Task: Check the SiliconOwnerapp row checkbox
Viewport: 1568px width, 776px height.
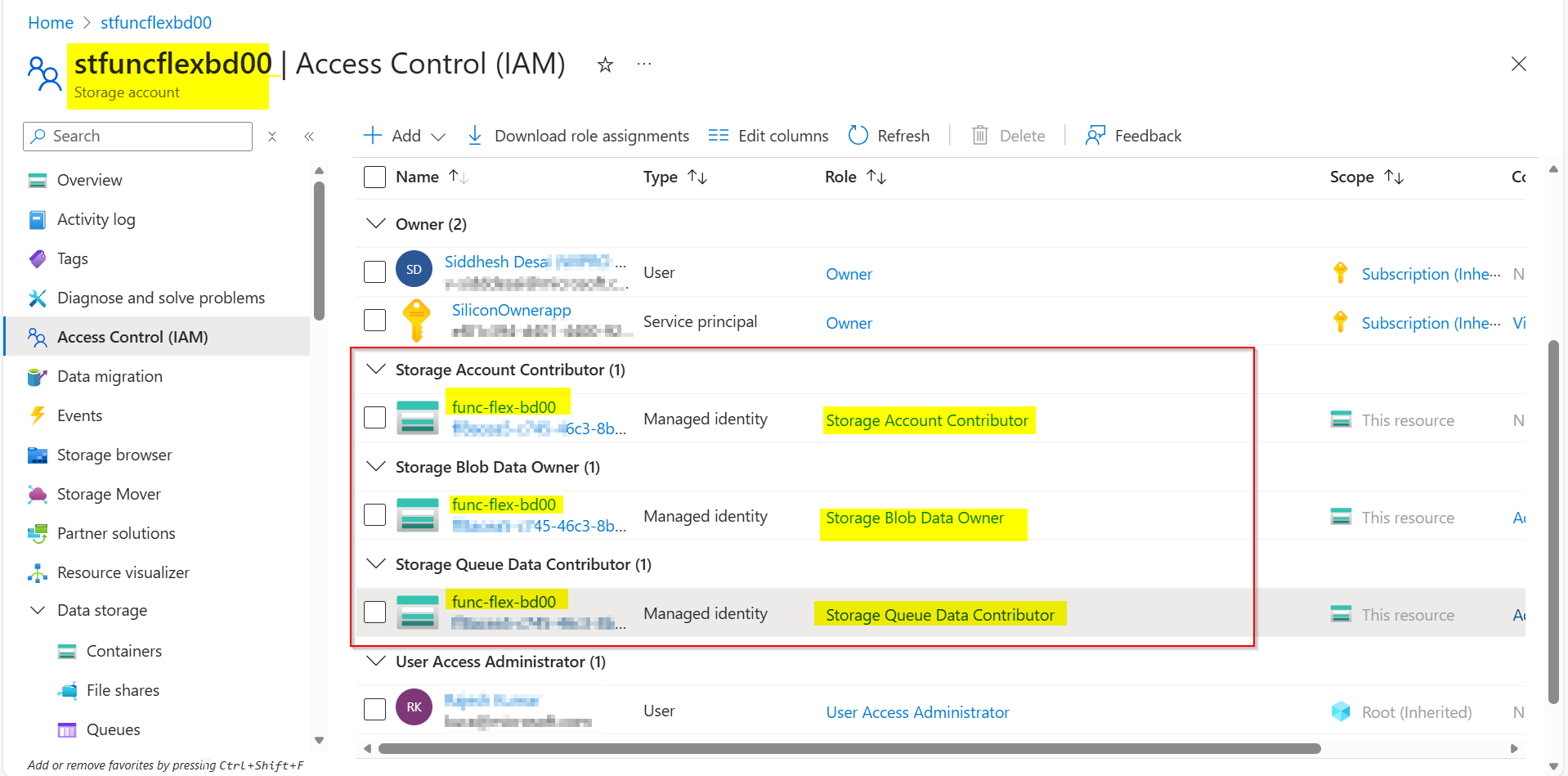Action: [x=374, y=320]
